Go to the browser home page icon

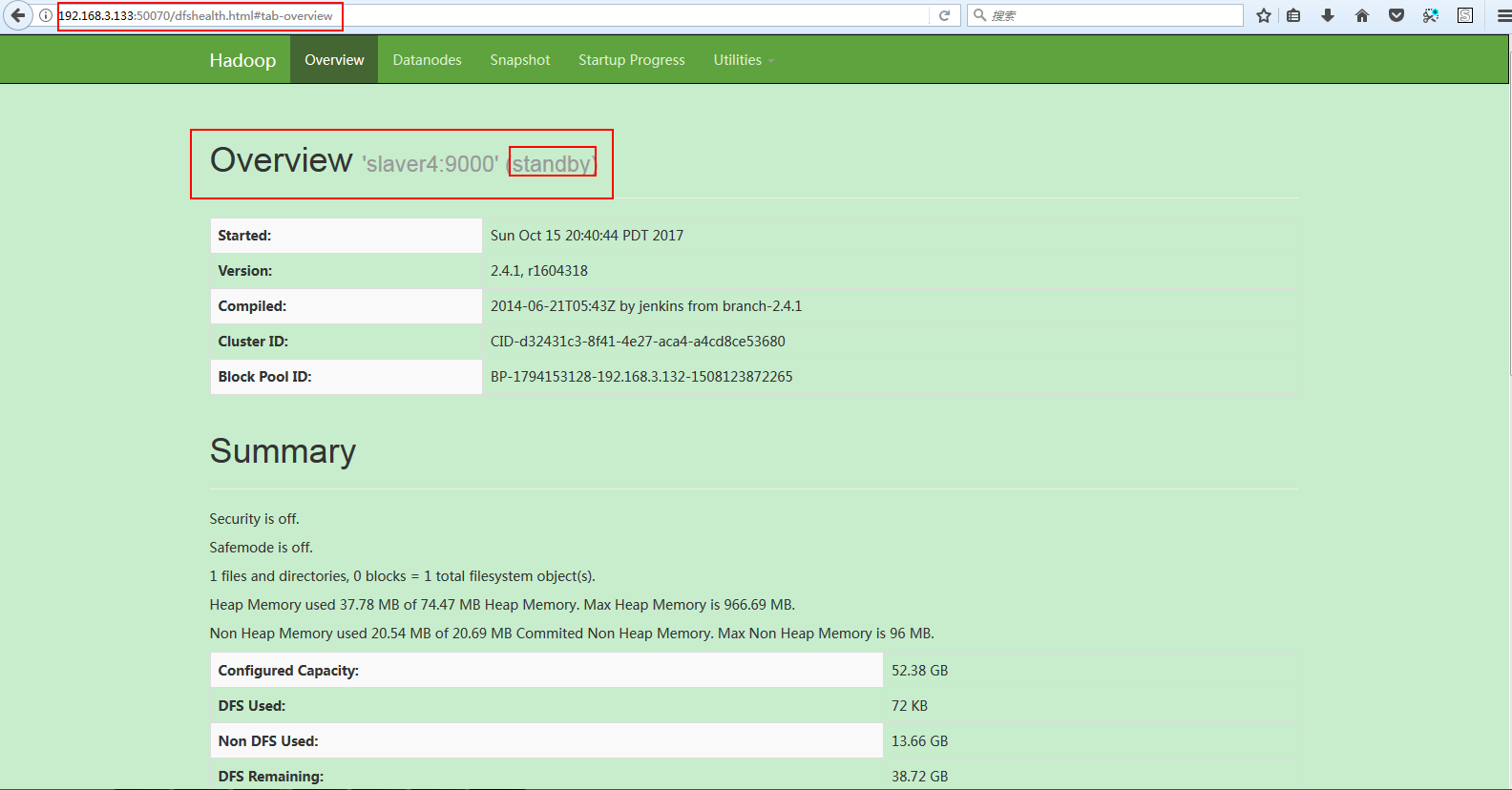[1362, 15]
